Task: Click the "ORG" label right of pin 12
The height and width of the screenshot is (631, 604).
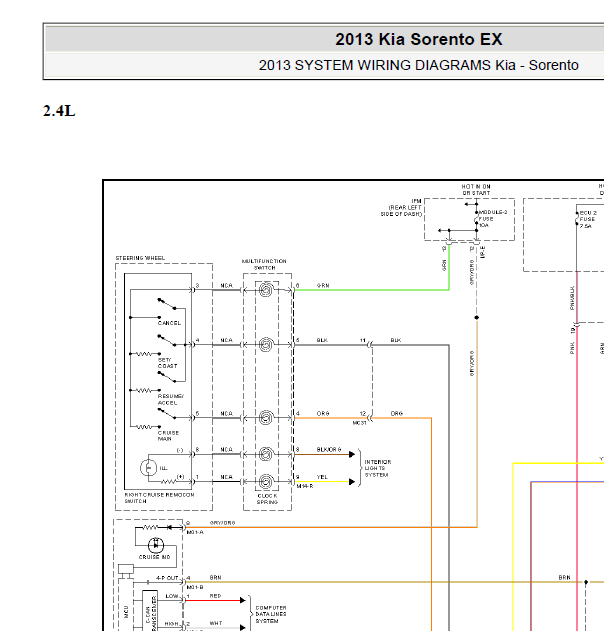Action: pyautogui.click(x=397, y=414)
